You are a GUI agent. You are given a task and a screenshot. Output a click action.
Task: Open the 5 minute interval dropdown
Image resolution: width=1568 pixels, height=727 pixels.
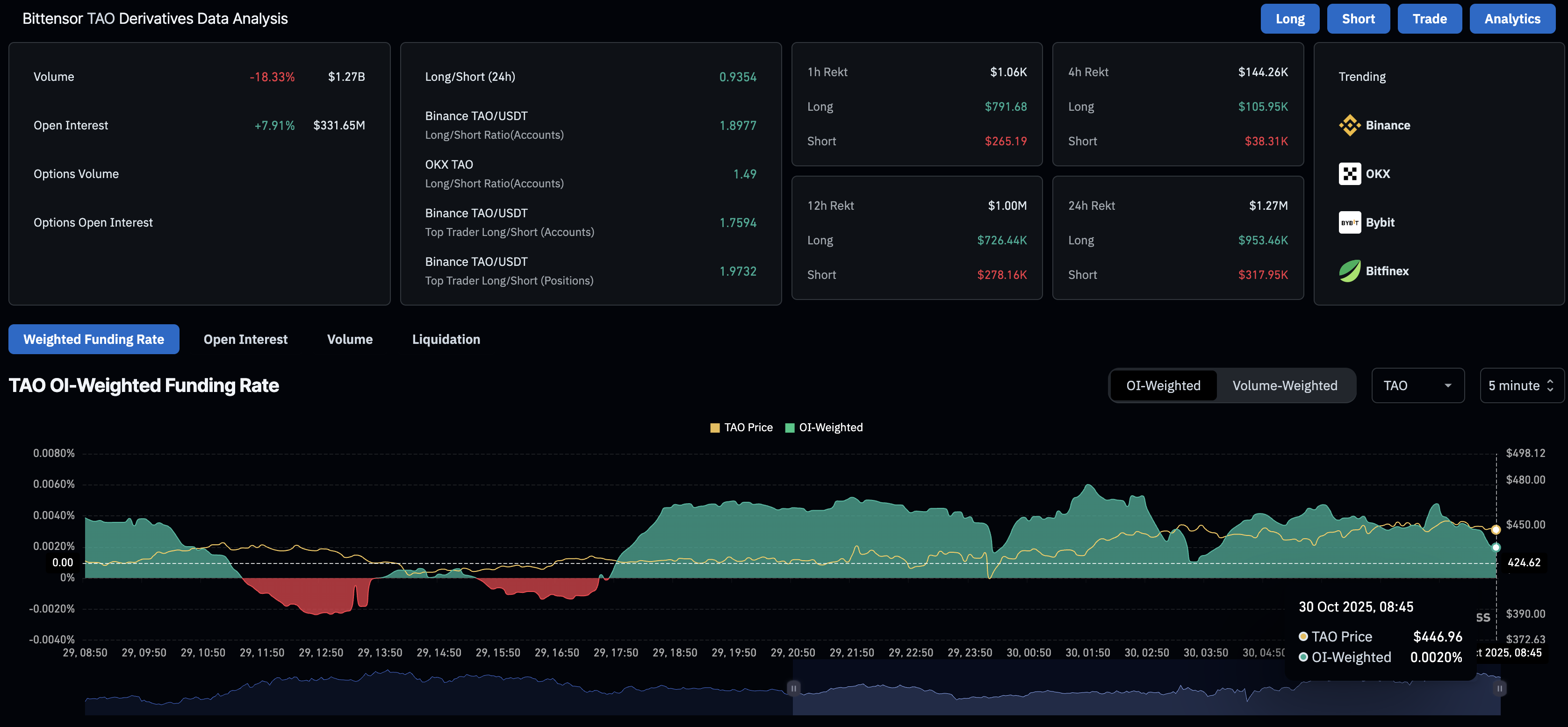click(1520, 385)
